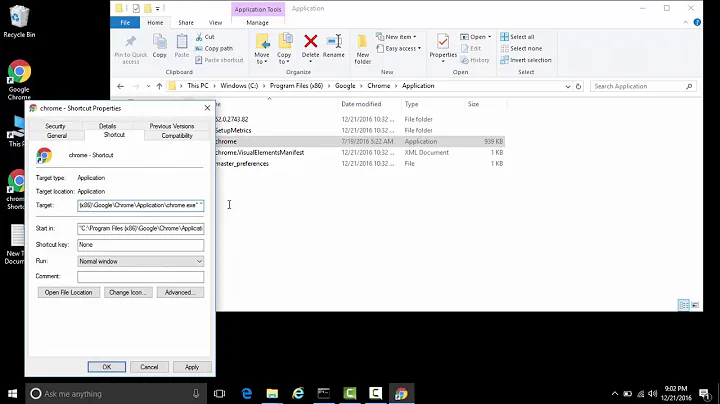Create a New folder
Image resolution: width=720 pixels, height=404 pixels.
(x=362, y=49)
